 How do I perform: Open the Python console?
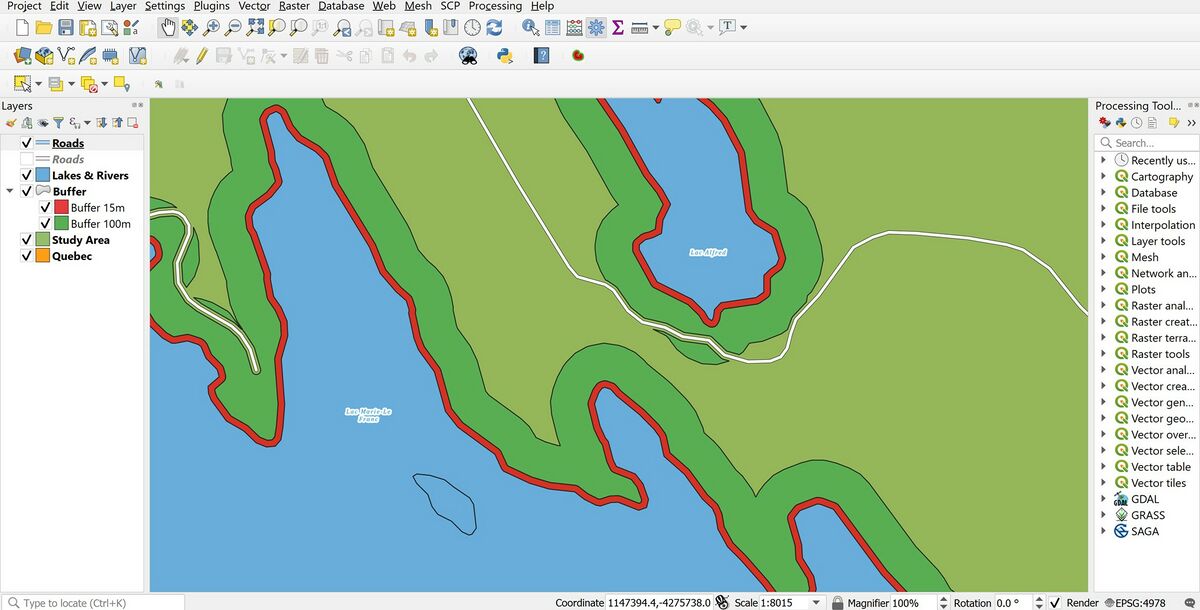pyautogui.click(x=504, y=56)
